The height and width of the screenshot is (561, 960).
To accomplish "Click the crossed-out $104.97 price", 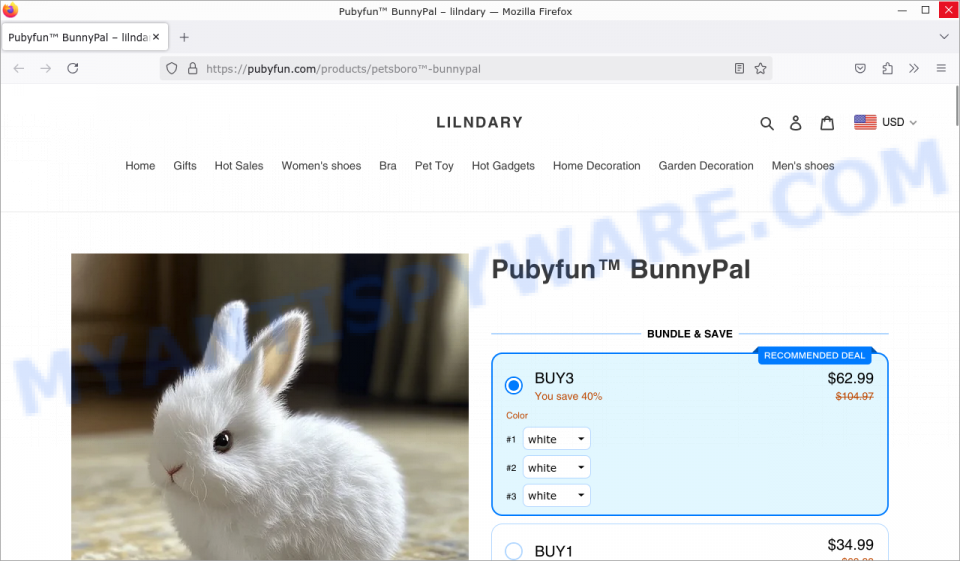I will click(855, 396).
